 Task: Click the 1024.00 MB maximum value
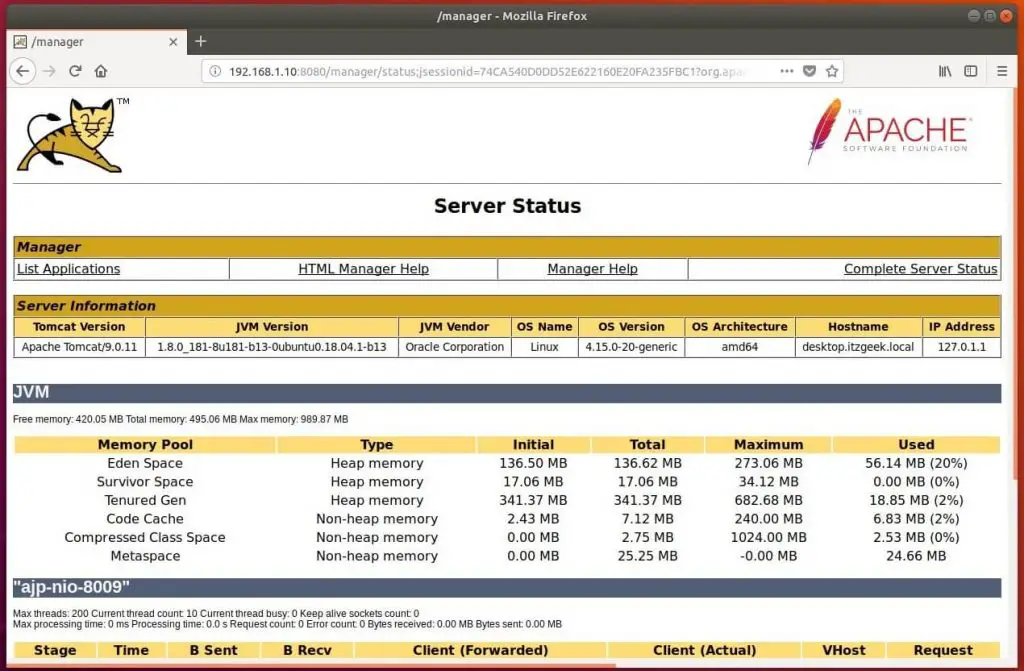pos(768,537)
